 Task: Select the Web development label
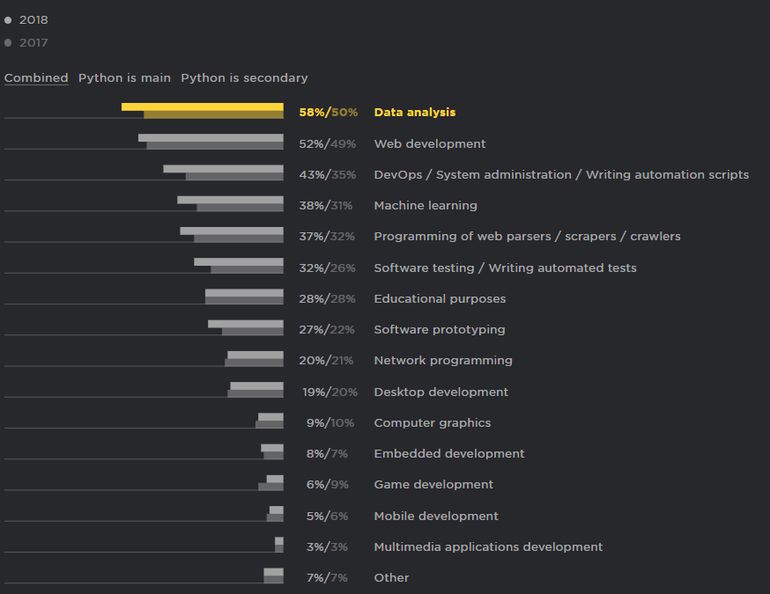(429, 144)
